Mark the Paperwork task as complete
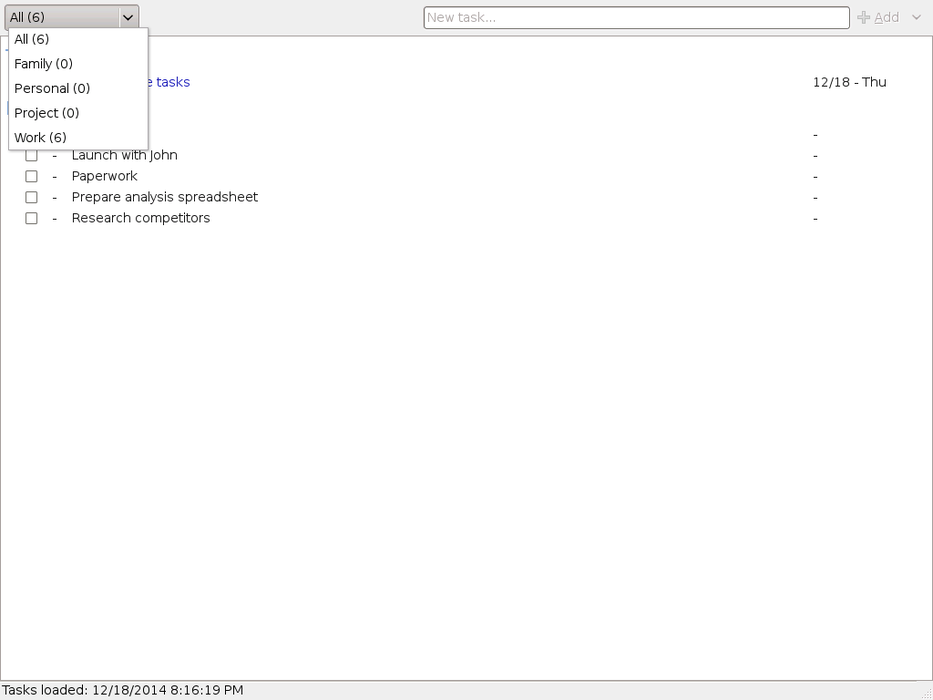Image resolution: width=933 pixels, height=700 pixels. point(32,177)
